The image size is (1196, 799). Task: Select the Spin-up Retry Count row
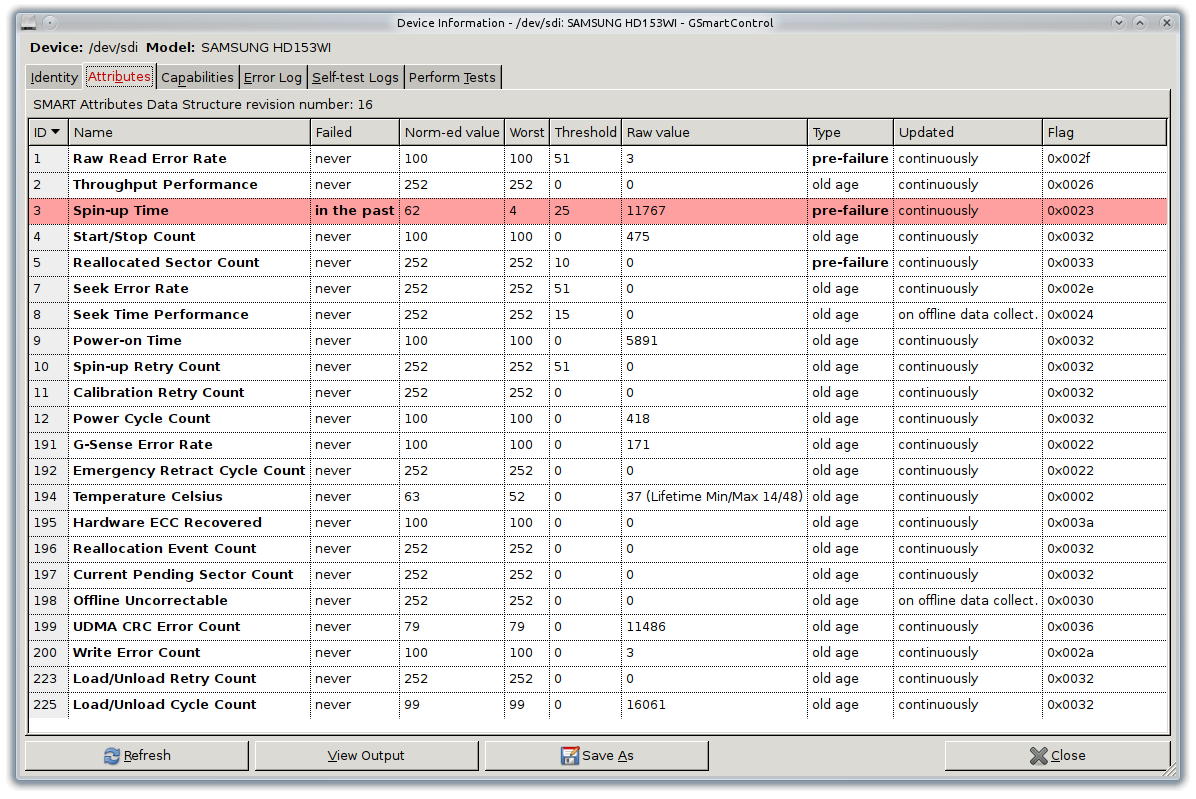click(x=598, y=366)
